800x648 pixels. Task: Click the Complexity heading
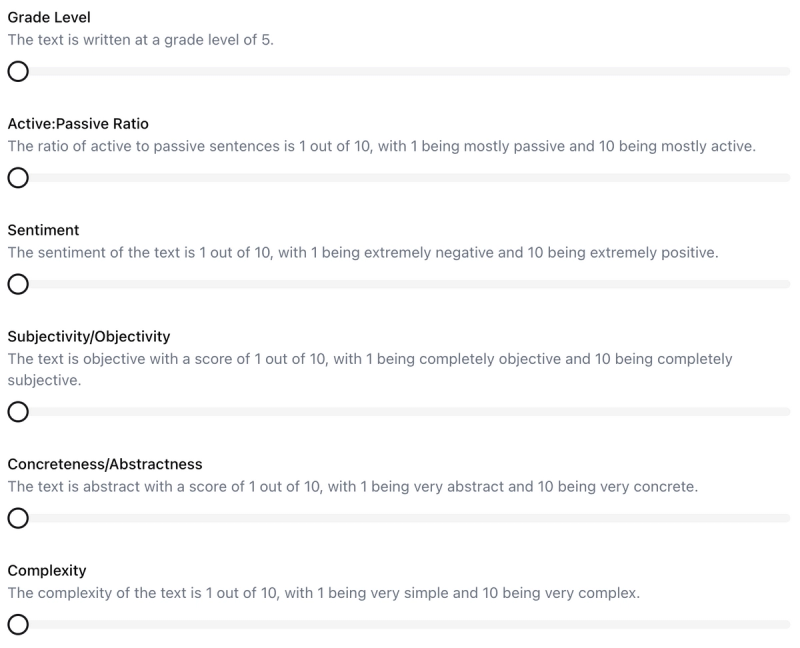click(47, 570)
